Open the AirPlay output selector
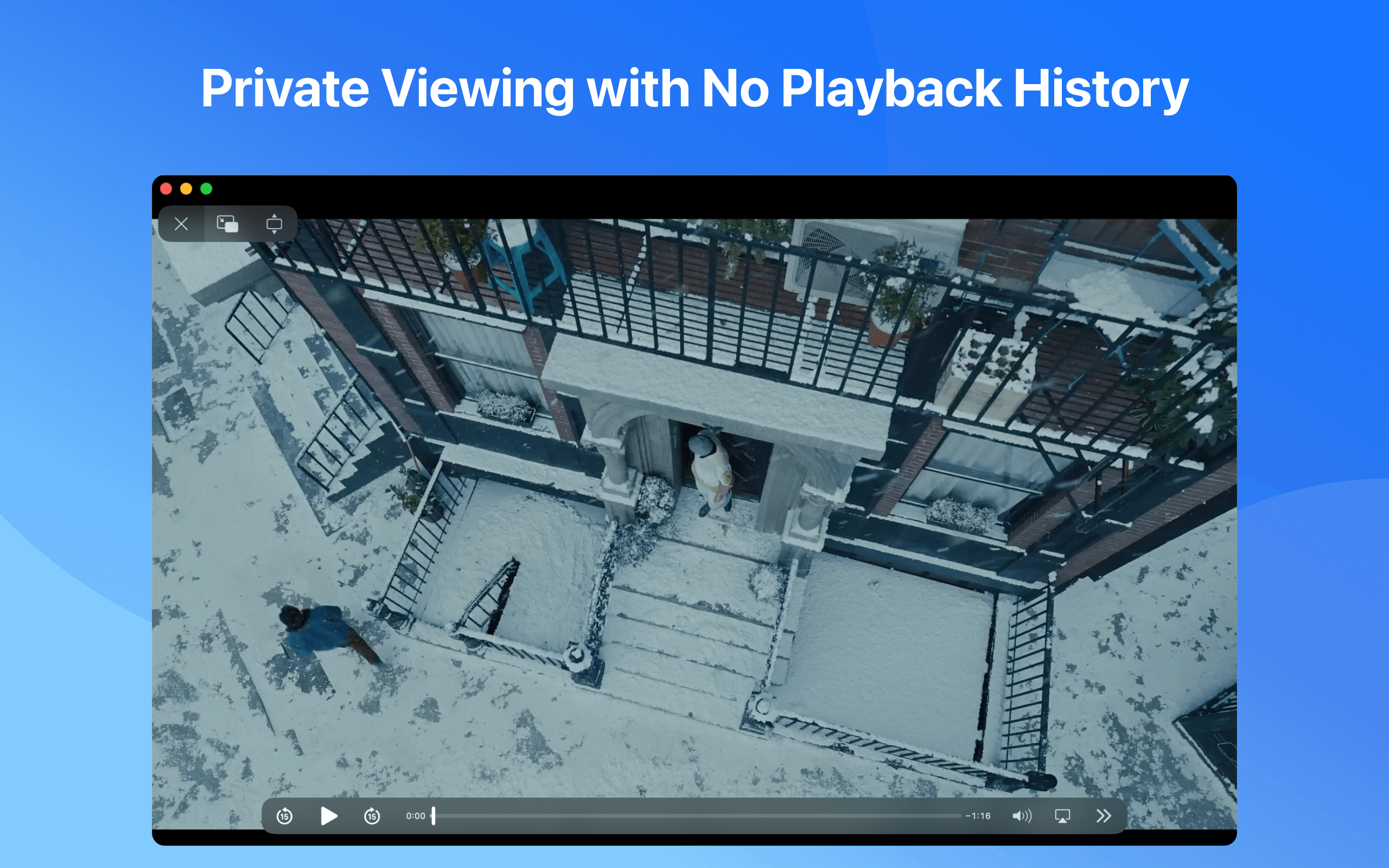 point(1063,816)
